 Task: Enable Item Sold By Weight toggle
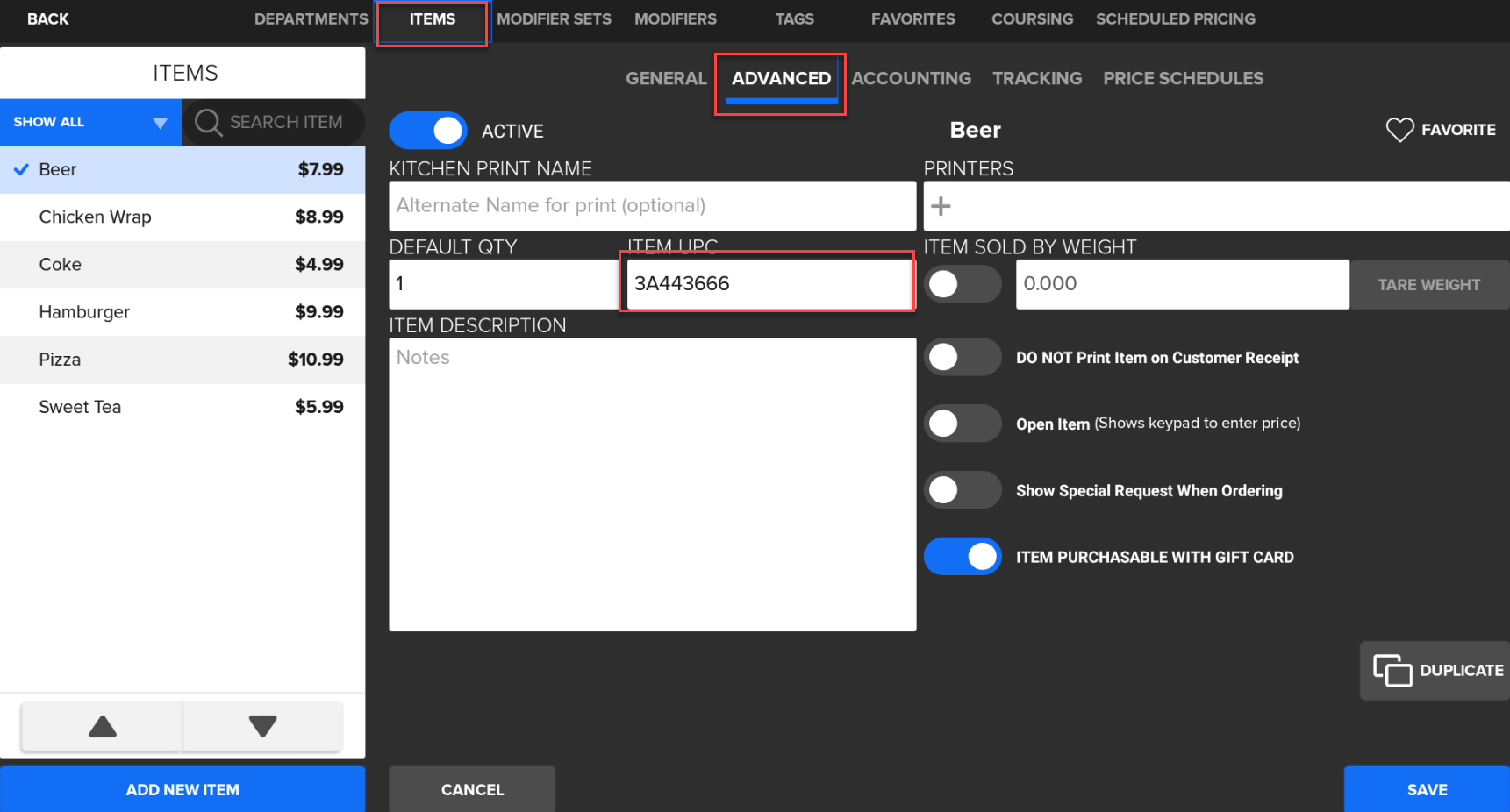click(x=962, y=284)
